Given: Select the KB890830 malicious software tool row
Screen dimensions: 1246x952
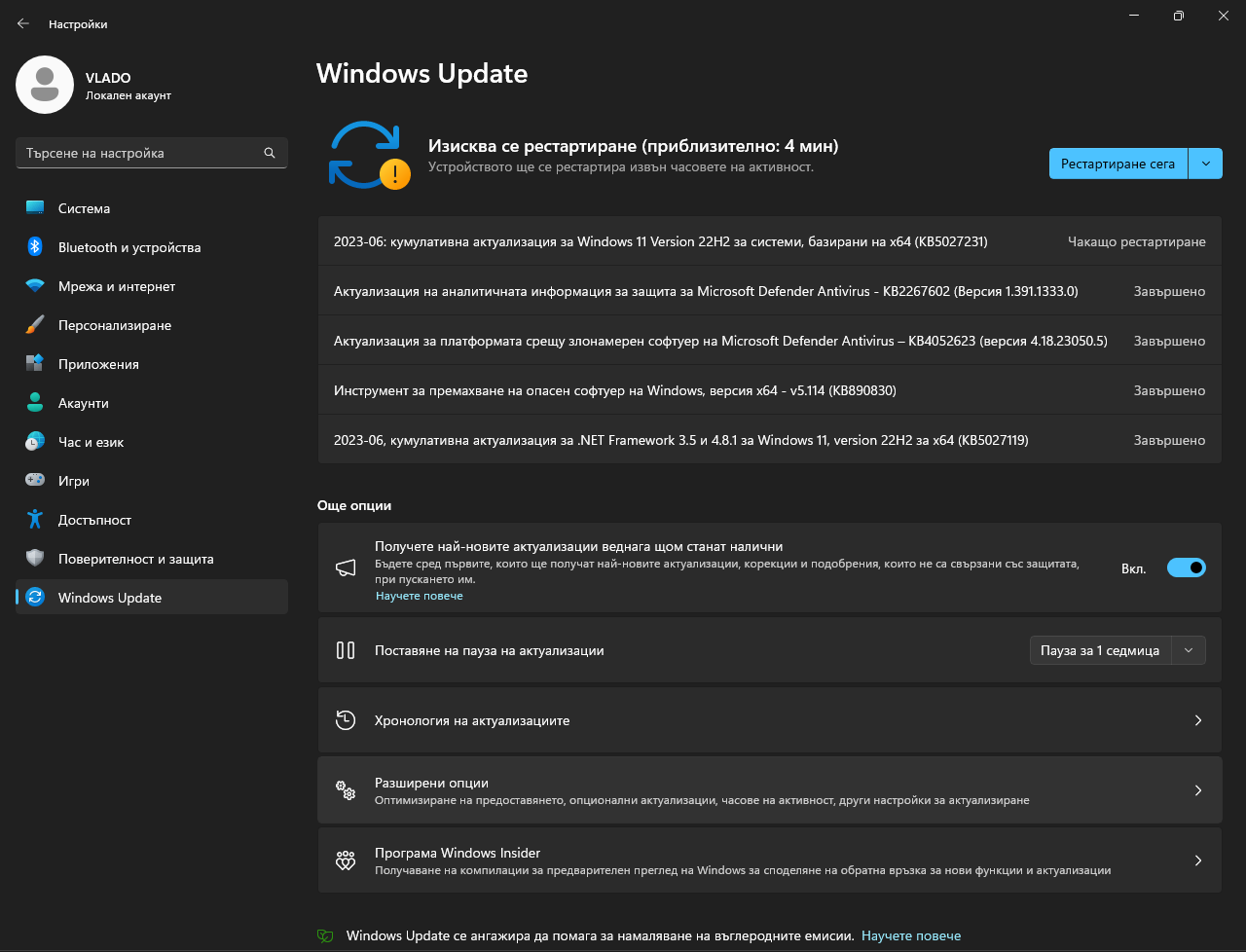Looking at the screenshot, I should [769, 390].
